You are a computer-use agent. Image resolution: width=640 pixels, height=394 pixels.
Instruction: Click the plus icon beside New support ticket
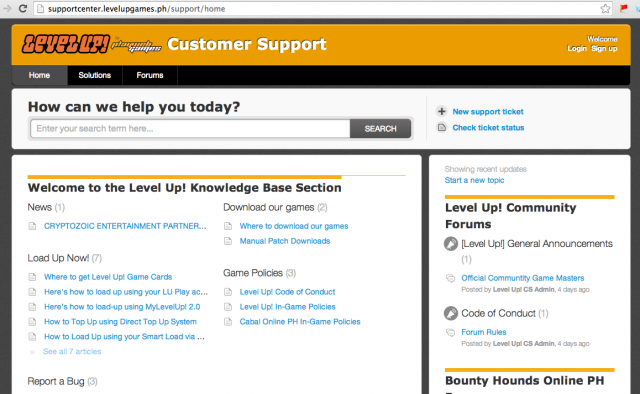click(442, 111)
